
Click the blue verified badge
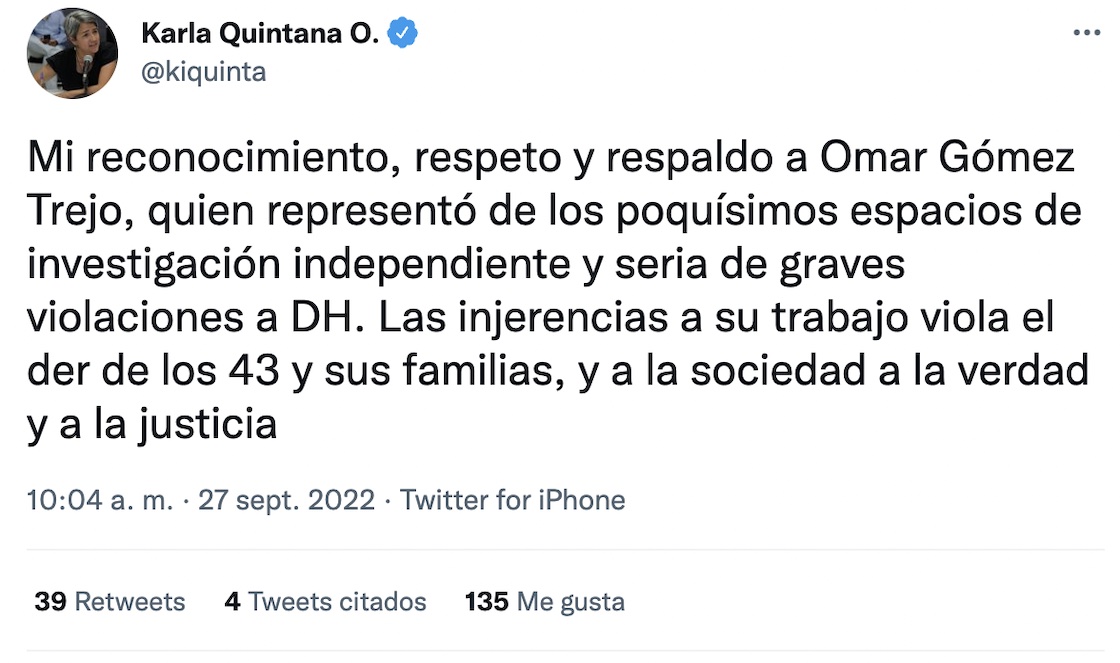click(403, 34)
